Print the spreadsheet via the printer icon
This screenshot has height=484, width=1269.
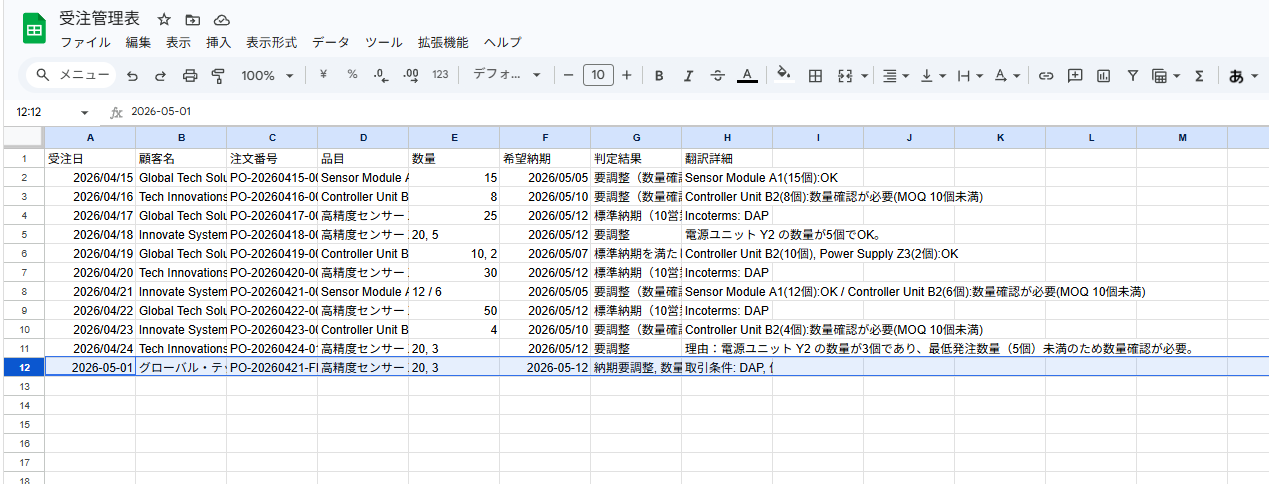click(x=190, y=75)
